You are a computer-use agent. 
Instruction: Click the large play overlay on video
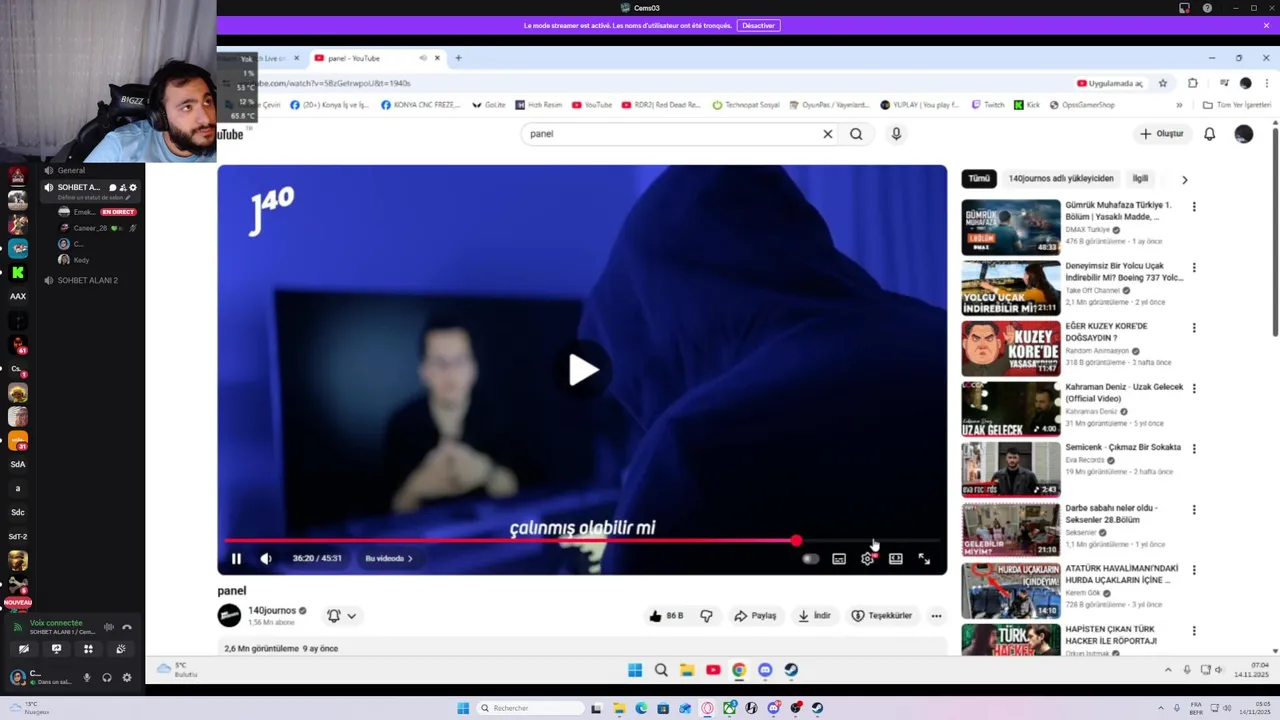(583, 370)
